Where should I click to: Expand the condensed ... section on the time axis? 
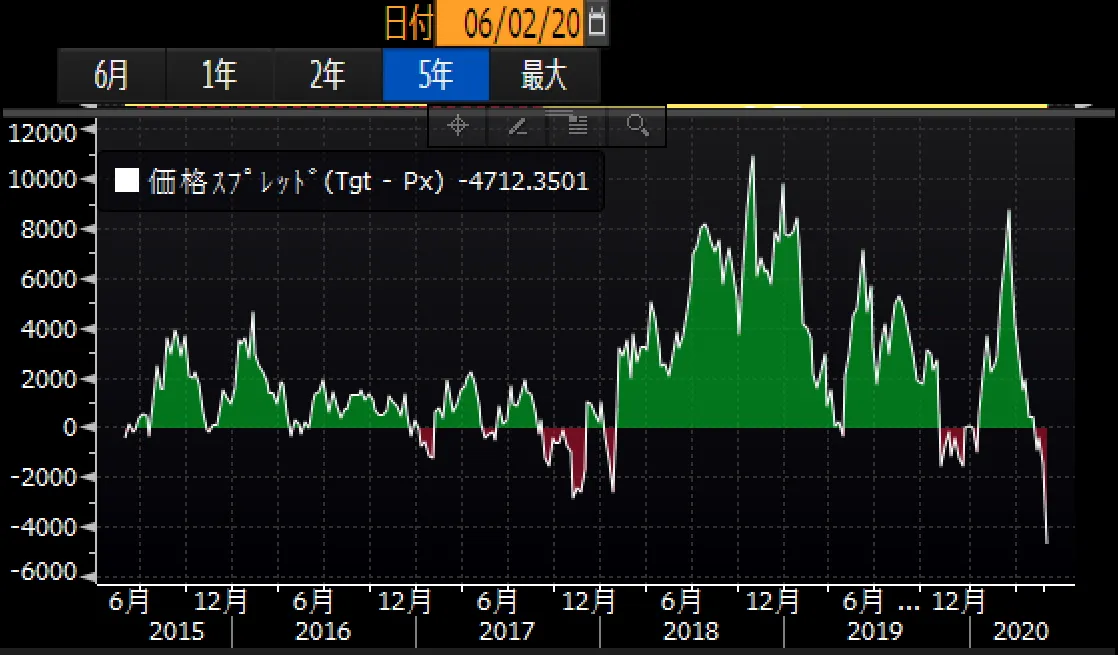pyautogui.click(x=908, y=604)
